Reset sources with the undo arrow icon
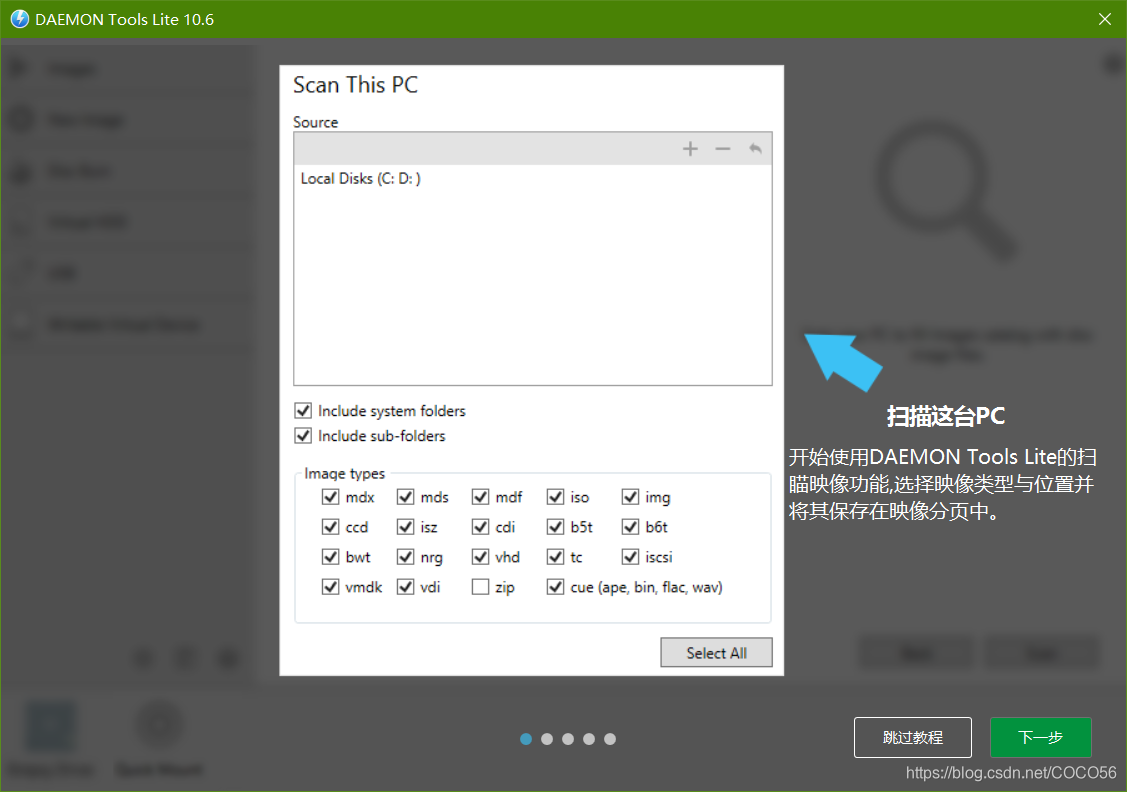 (755, 149)
